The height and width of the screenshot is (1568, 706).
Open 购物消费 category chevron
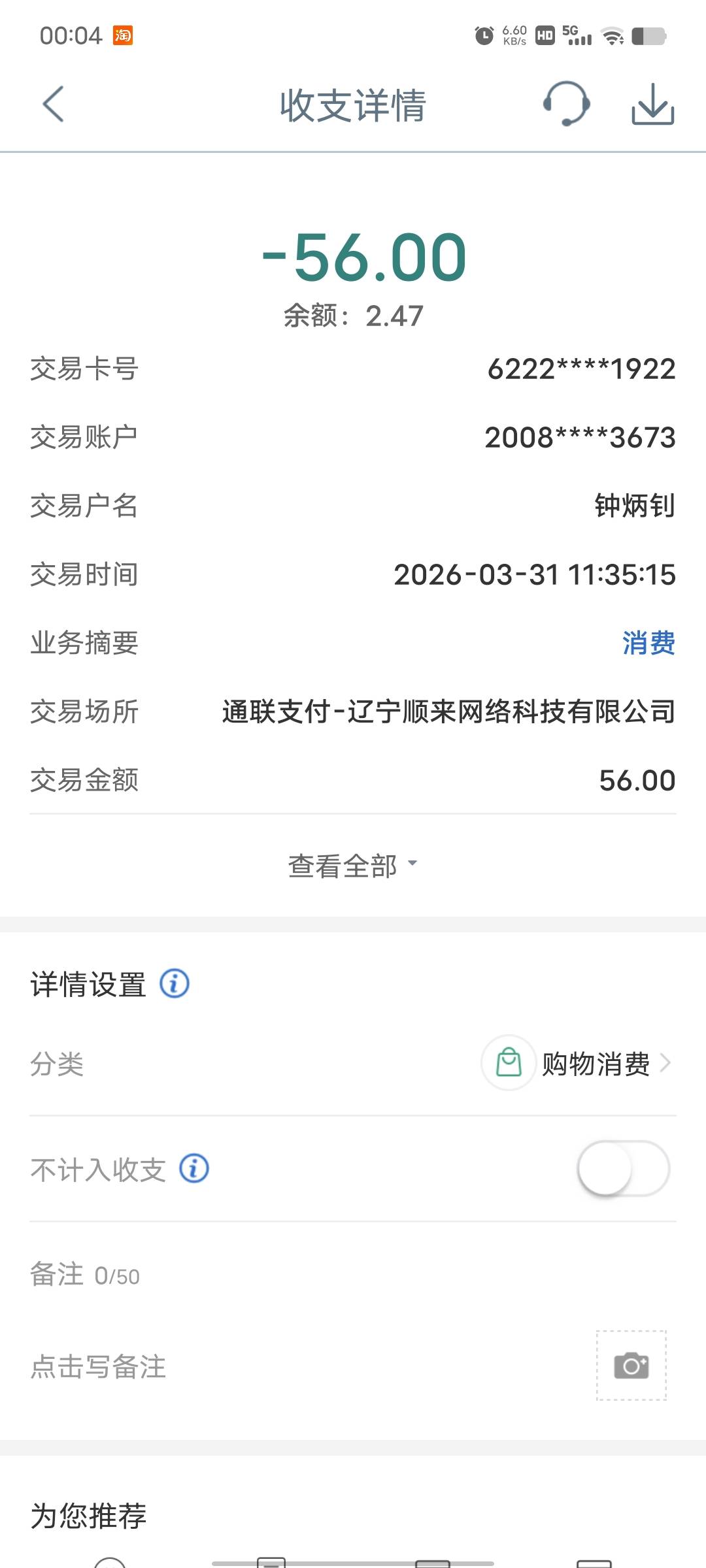665,1063
